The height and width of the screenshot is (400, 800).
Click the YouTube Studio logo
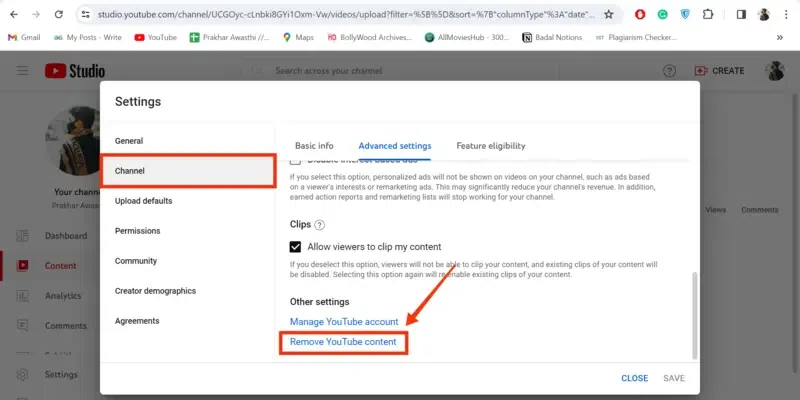click(x=75, y=71)
